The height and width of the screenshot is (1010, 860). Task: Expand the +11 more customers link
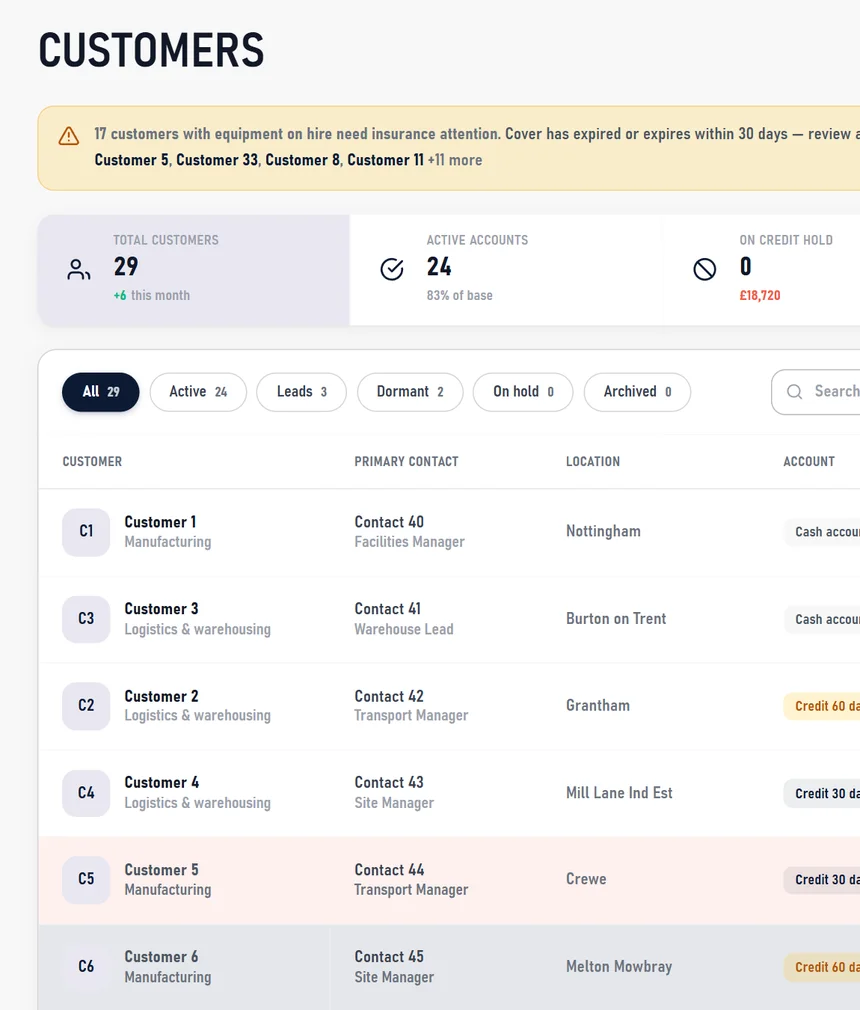(455, 160)
